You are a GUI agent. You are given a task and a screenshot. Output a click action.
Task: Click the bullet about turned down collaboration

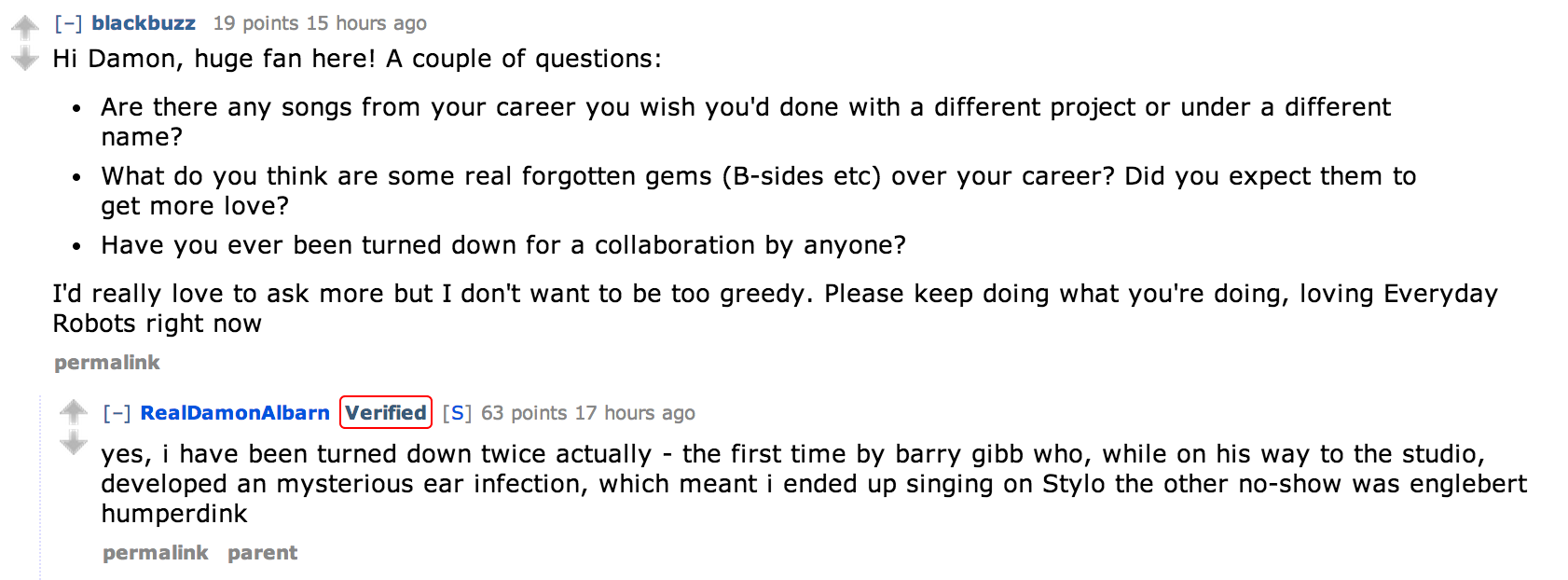click(503, 245)
